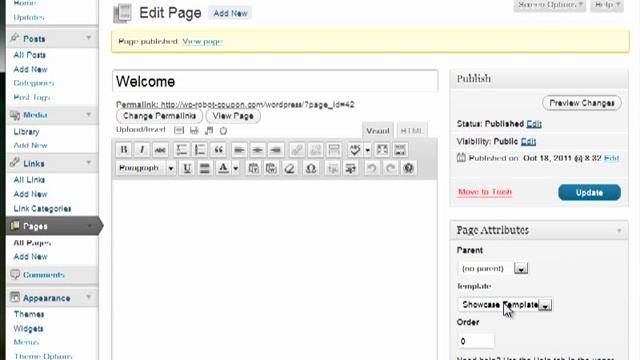640x360 pixels.
Task: Click Add New next to Edit Page
Action: click(230, 13)
